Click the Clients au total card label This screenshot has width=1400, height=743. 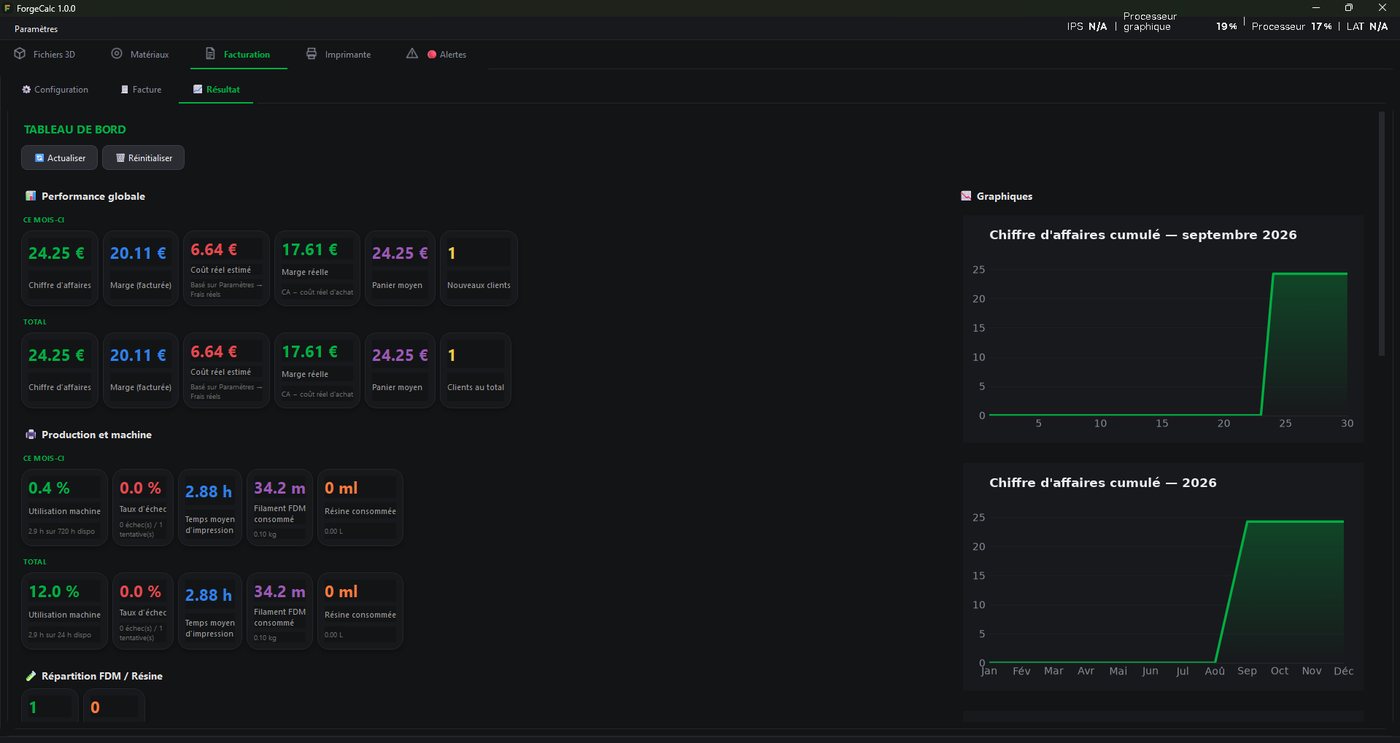click(476, 387)
